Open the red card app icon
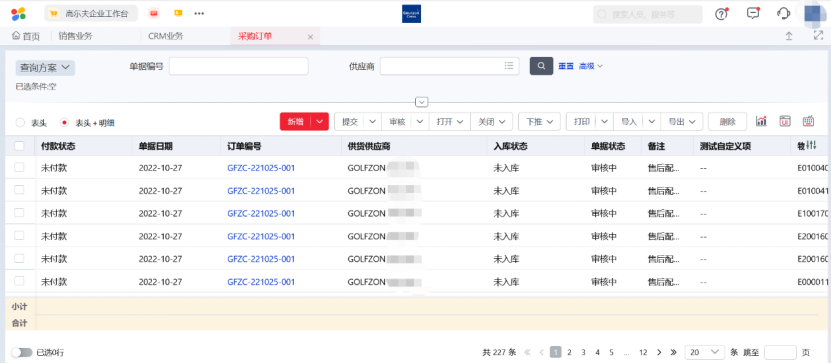The height and width of the screenshot is (364, 831). (154, 13)
